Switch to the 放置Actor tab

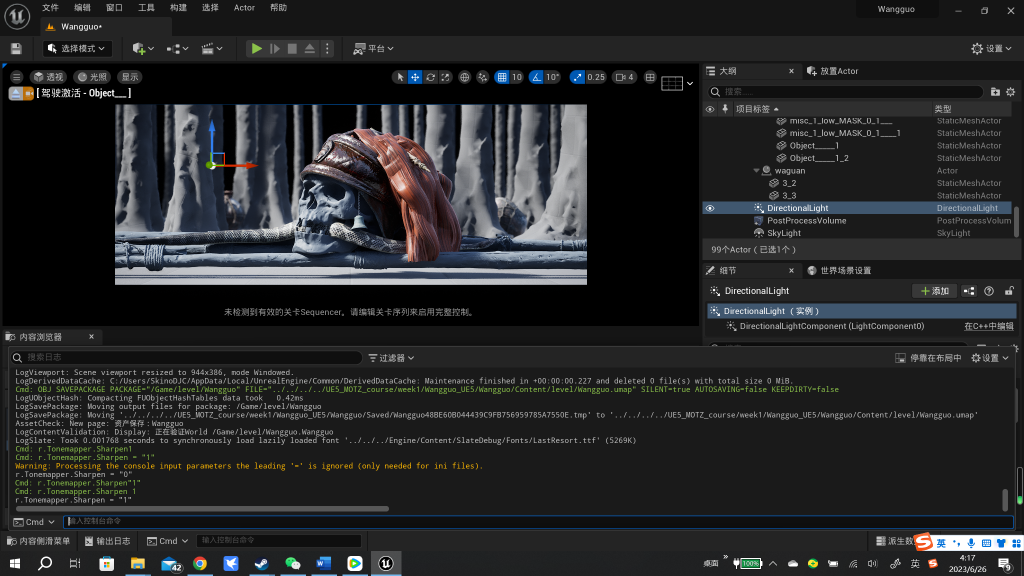coord(833,71)
